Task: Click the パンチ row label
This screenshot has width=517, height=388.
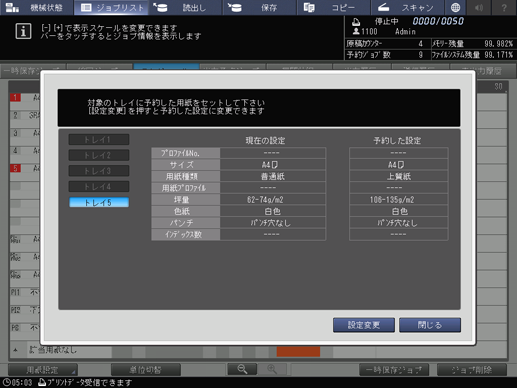Action: [x=186, y=223]
